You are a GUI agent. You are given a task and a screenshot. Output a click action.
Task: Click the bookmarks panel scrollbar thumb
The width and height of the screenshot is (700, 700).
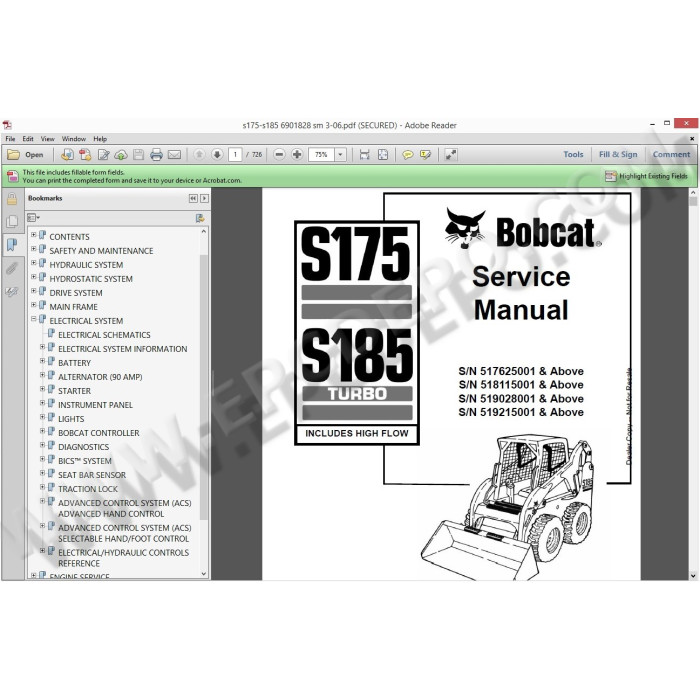pos(204,387)
